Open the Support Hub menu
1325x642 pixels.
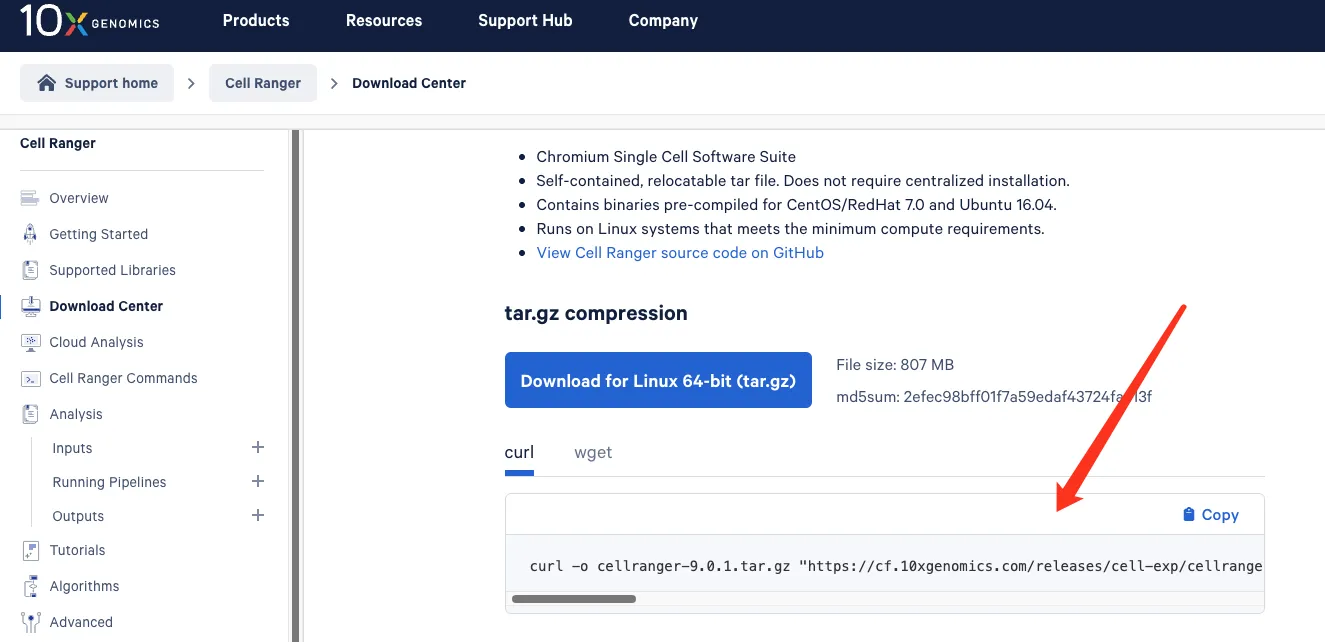point(525,20)
